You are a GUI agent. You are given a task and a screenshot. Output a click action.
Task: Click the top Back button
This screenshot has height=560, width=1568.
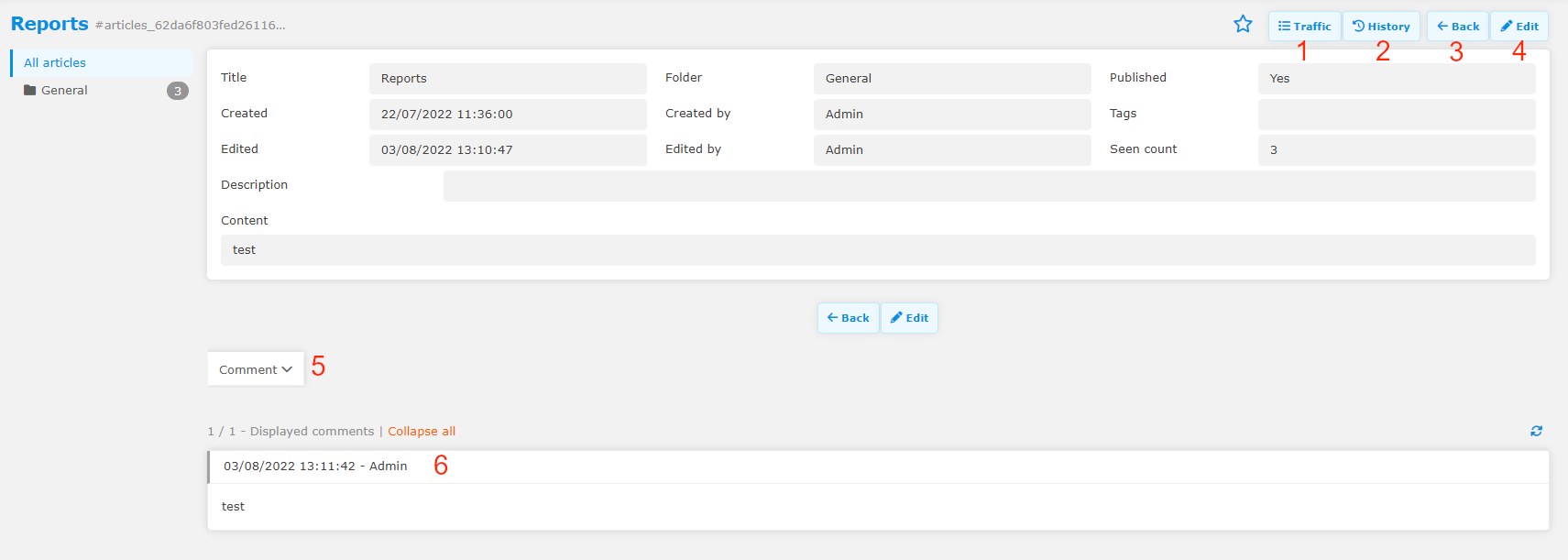(x=1457, y=27)
